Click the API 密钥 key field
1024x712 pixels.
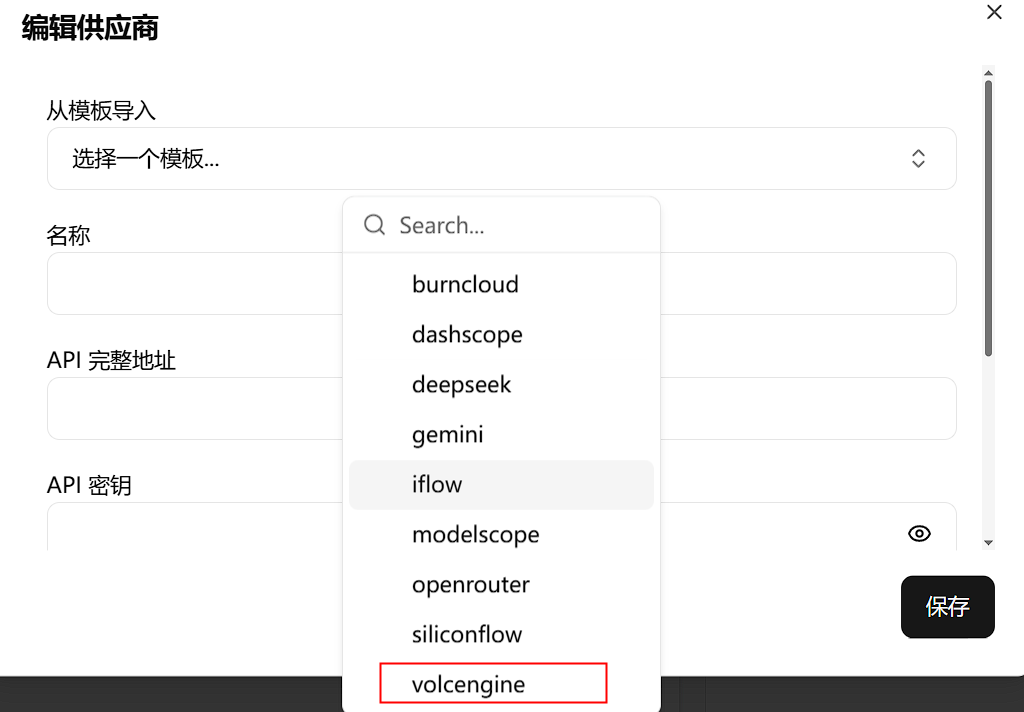(x=190, y=528)
